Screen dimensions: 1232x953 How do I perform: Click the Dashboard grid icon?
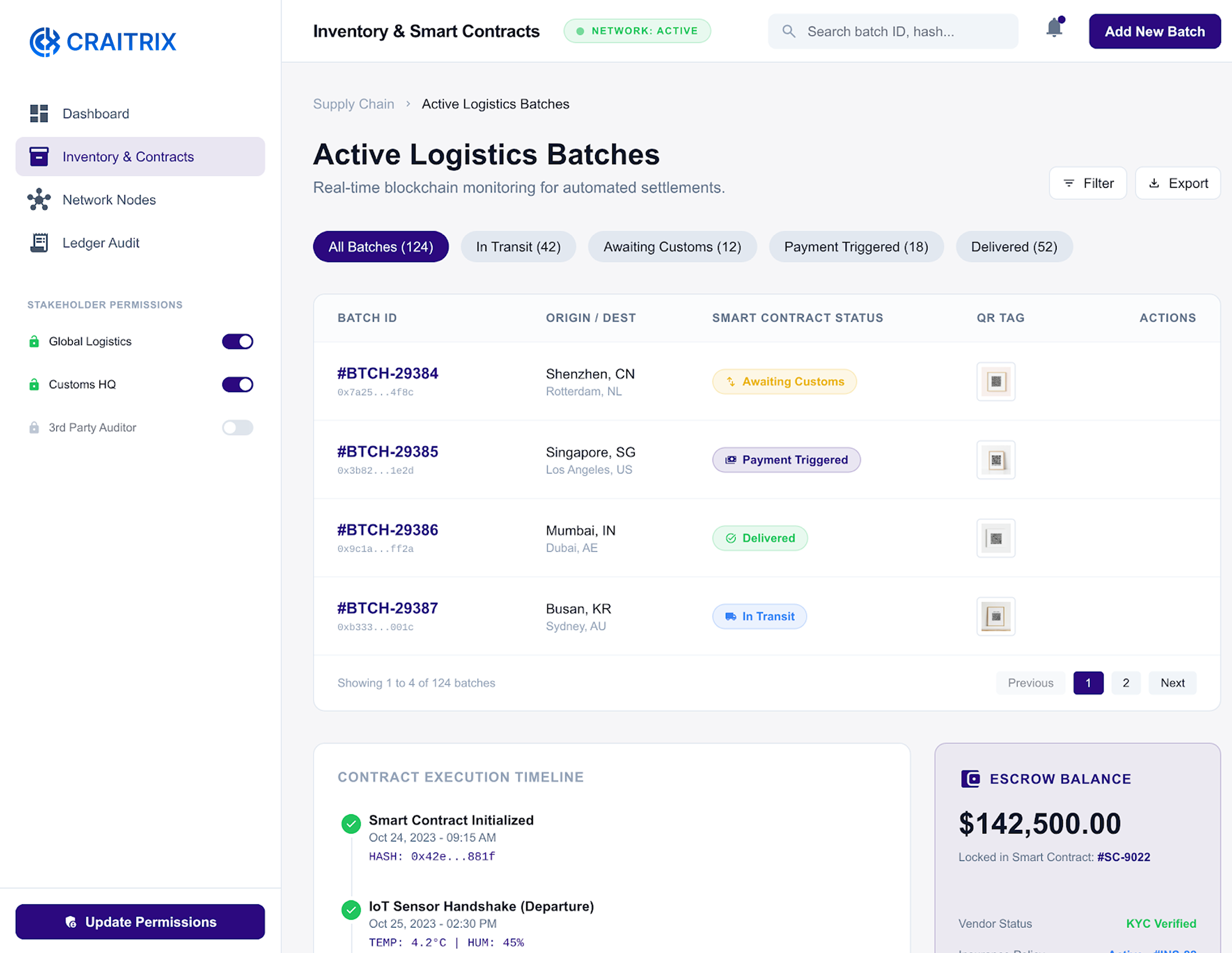coord(39,113)
